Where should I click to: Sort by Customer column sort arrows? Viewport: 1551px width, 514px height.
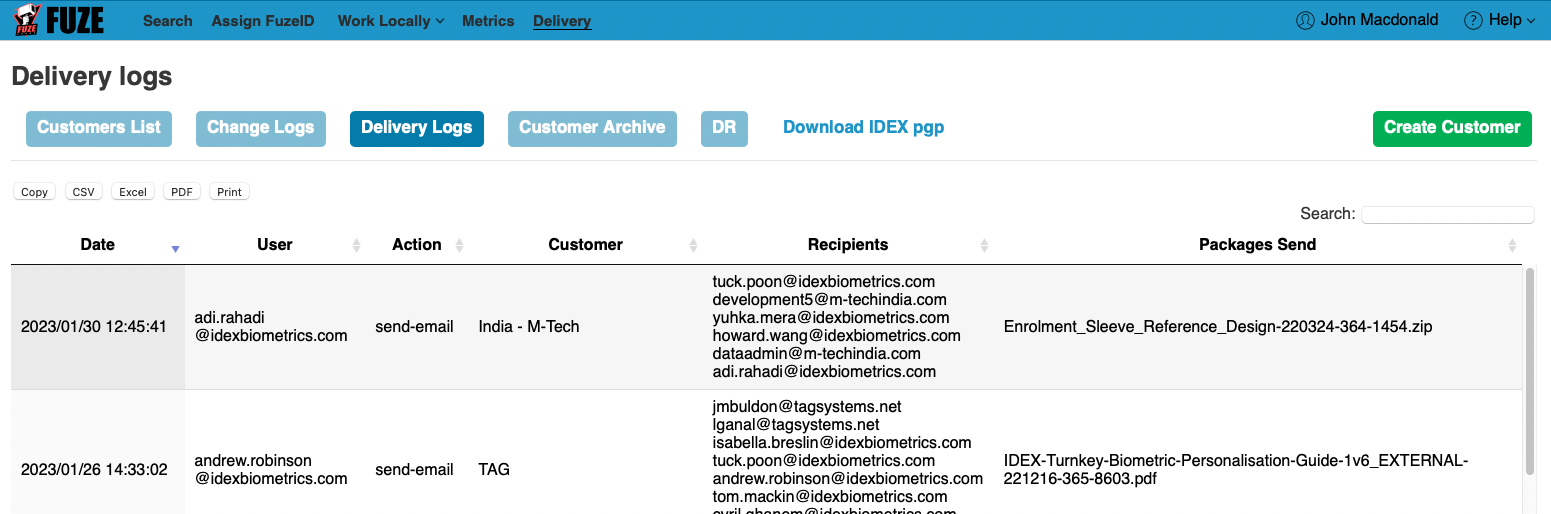click(x=694, y=246)
